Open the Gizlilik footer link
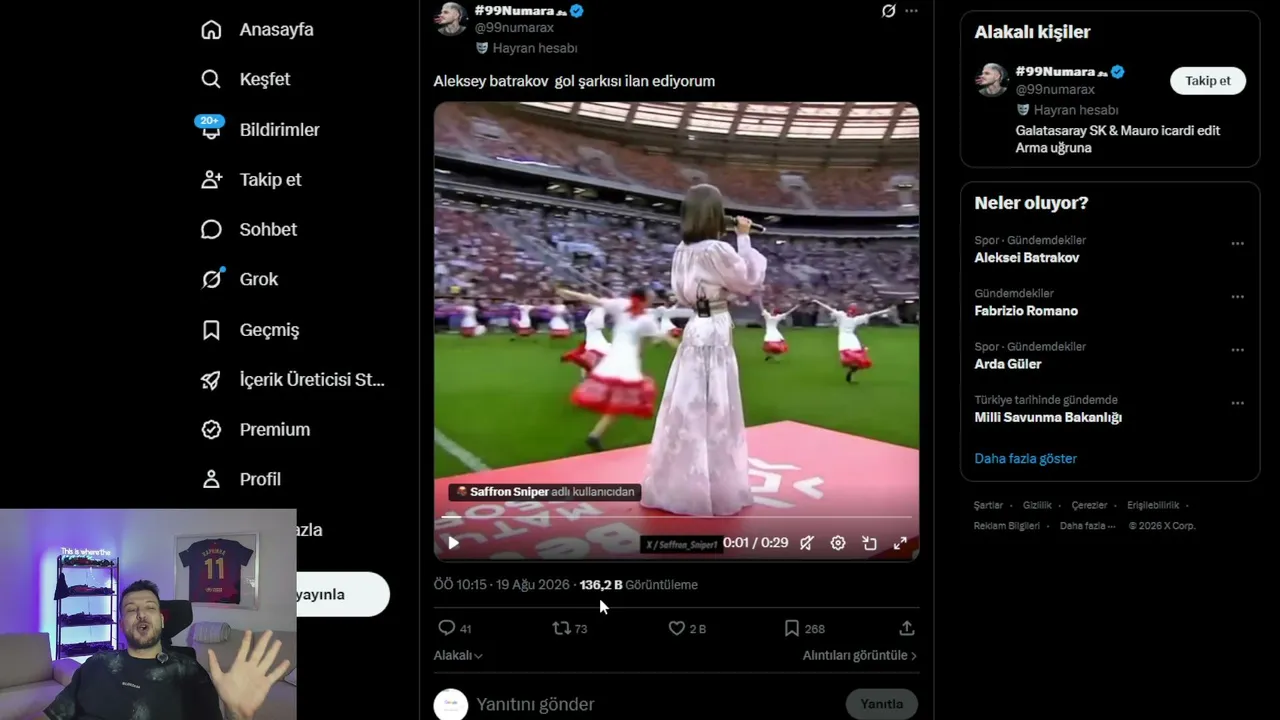The height and width of the screenshot is (720, 1280). [x=1037, y=506]
